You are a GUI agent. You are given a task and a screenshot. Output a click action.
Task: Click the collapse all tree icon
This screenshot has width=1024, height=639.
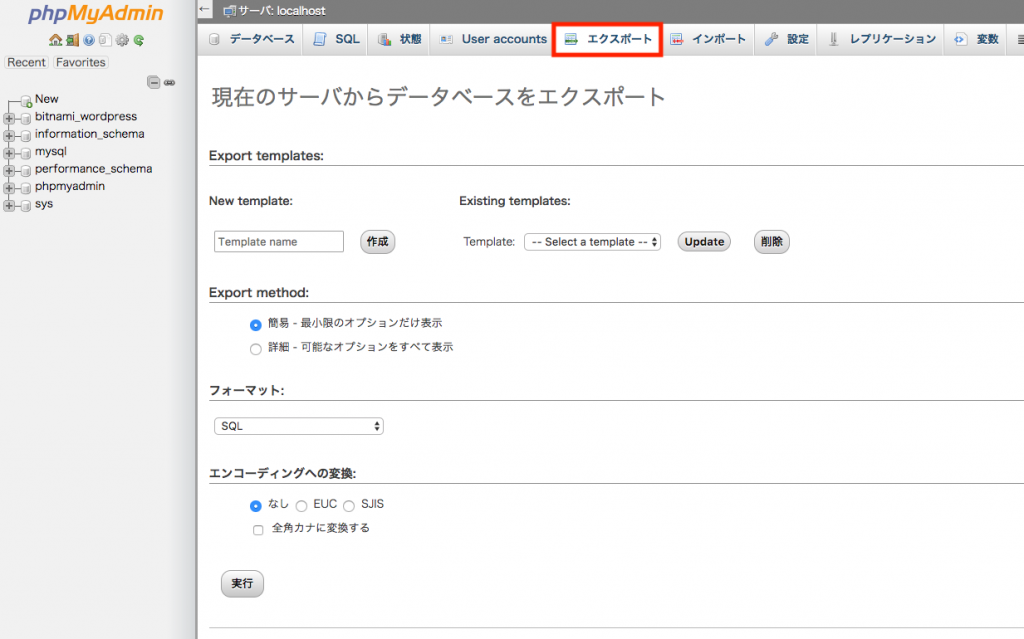point(154,82)
